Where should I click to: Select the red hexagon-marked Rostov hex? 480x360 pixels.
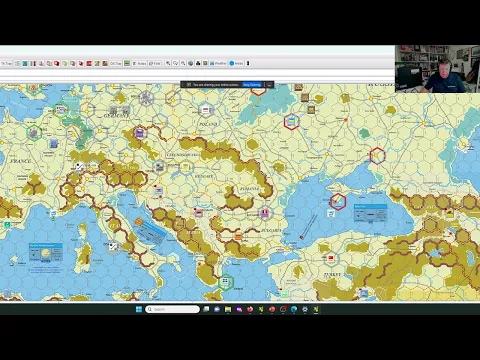tap(377, 156)
